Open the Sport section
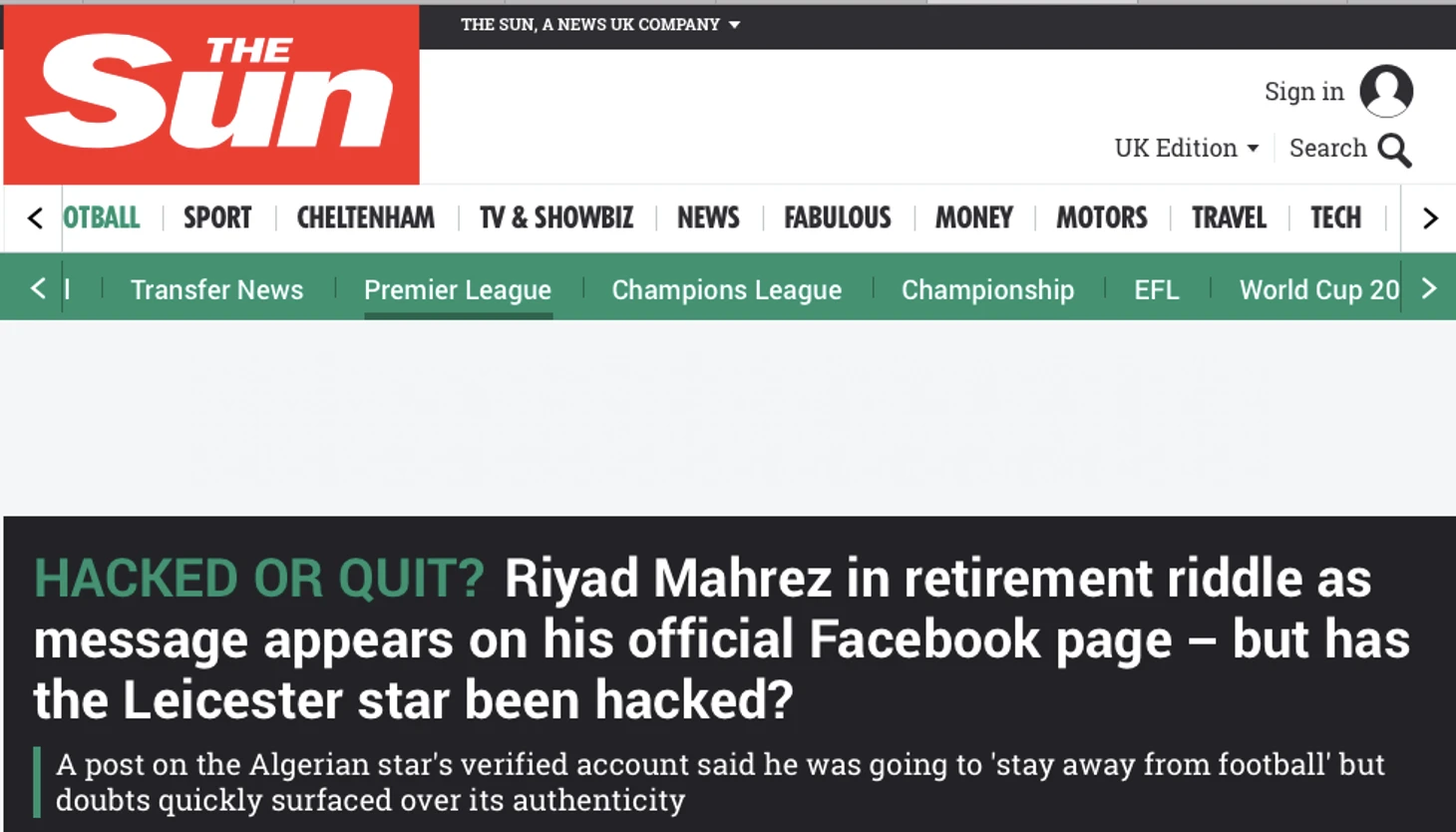This screenshot has height=832, width=1456. tap(217, 217)
